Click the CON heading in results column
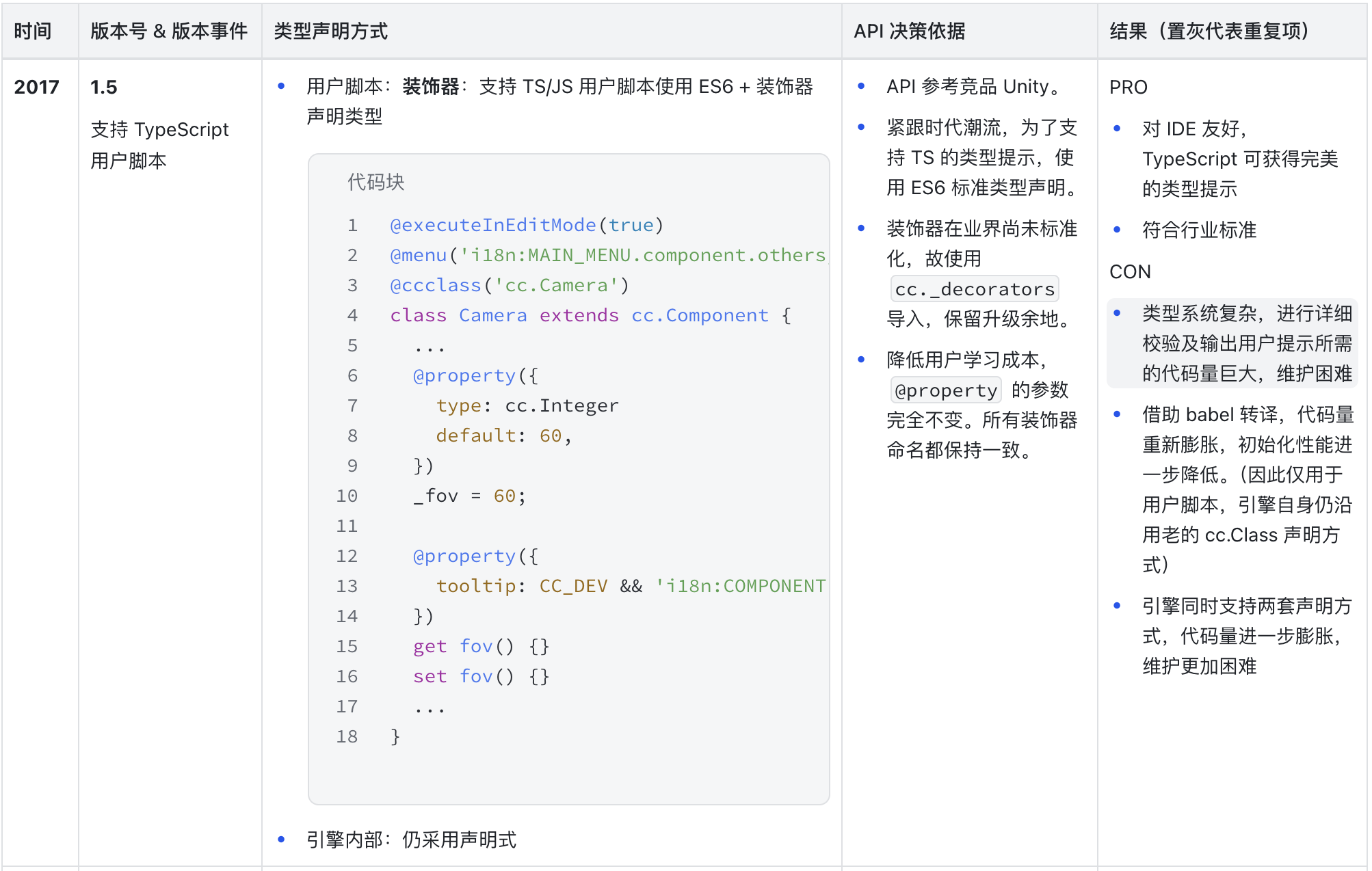This screenshot has height=871, width=1372. [x=1130, y=271]
